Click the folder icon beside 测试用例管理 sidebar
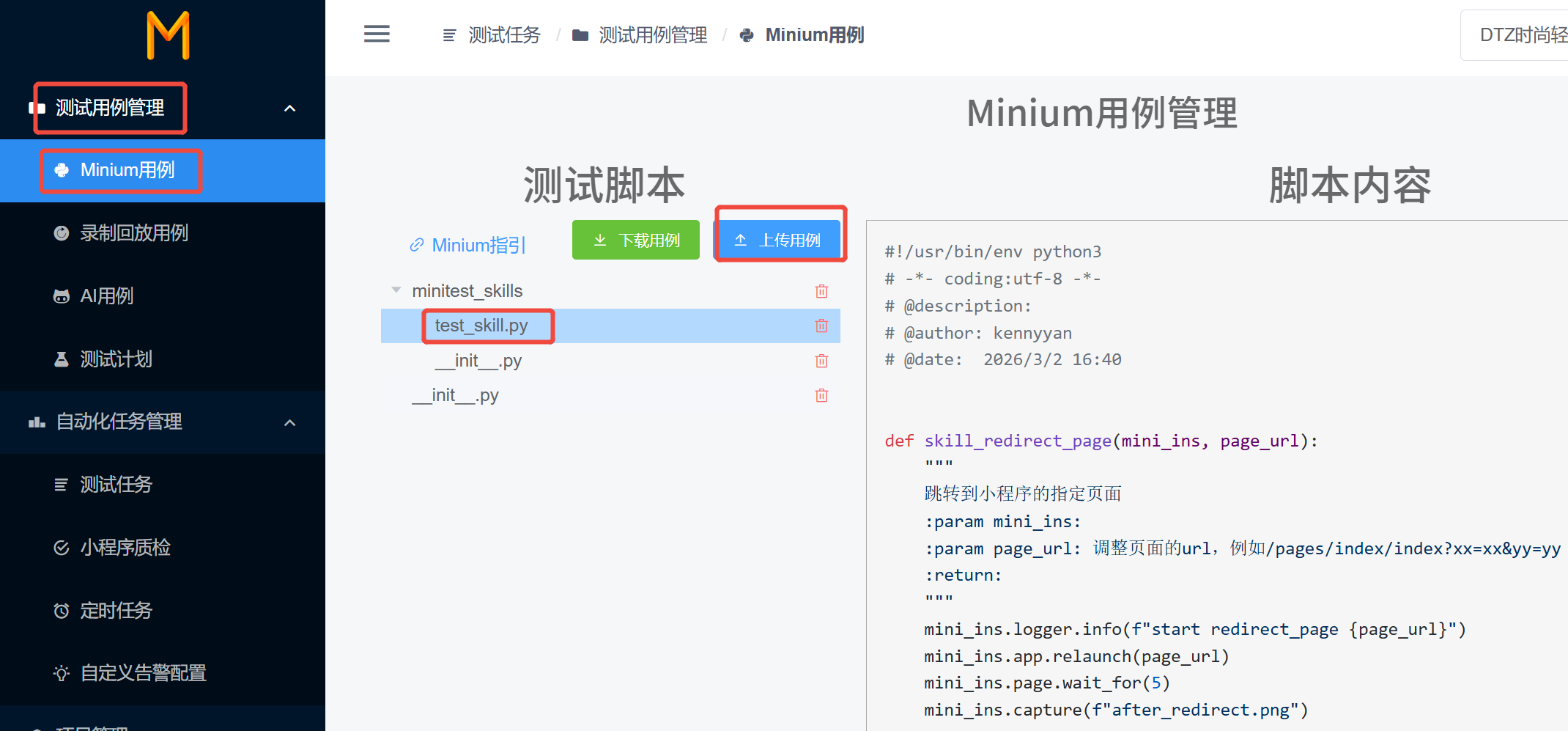The image size is (1568, 731). coord(36,109)
